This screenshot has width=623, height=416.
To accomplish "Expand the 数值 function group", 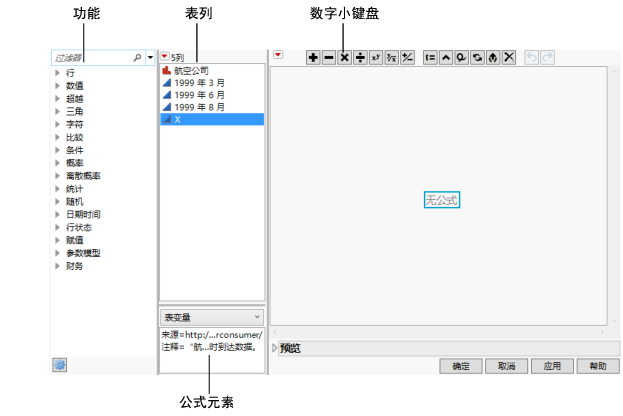I will pos(58,86).
